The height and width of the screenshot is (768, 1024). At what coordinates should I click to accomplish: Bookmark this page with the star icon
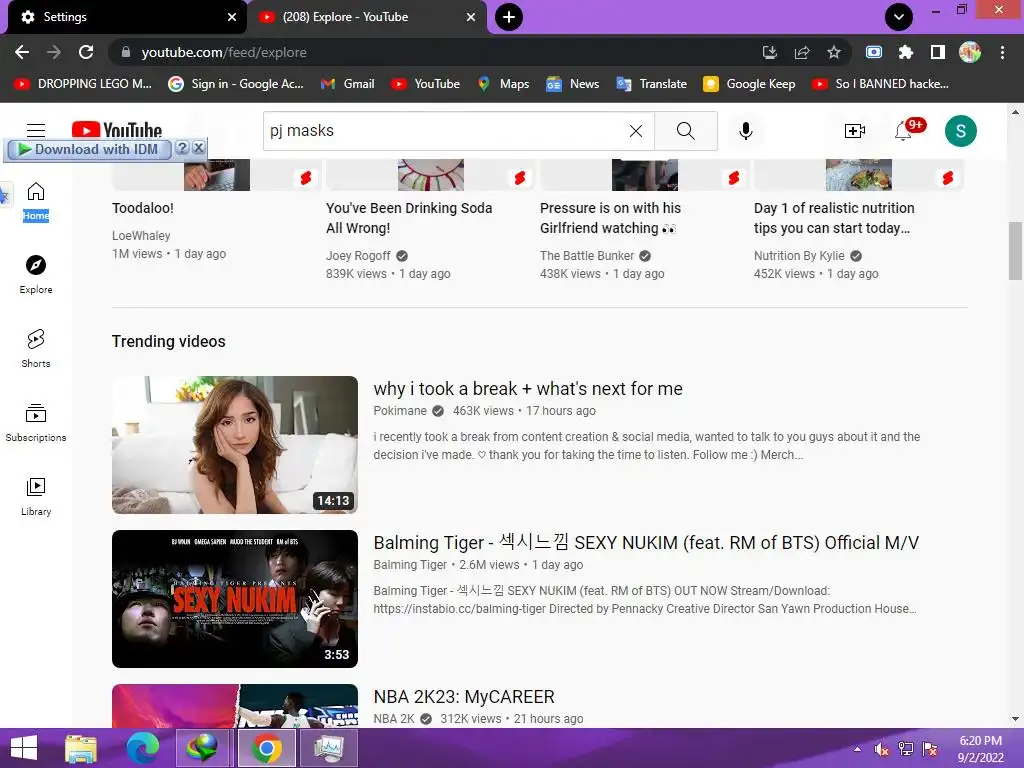pyautogui.click(x=833, y=52)
